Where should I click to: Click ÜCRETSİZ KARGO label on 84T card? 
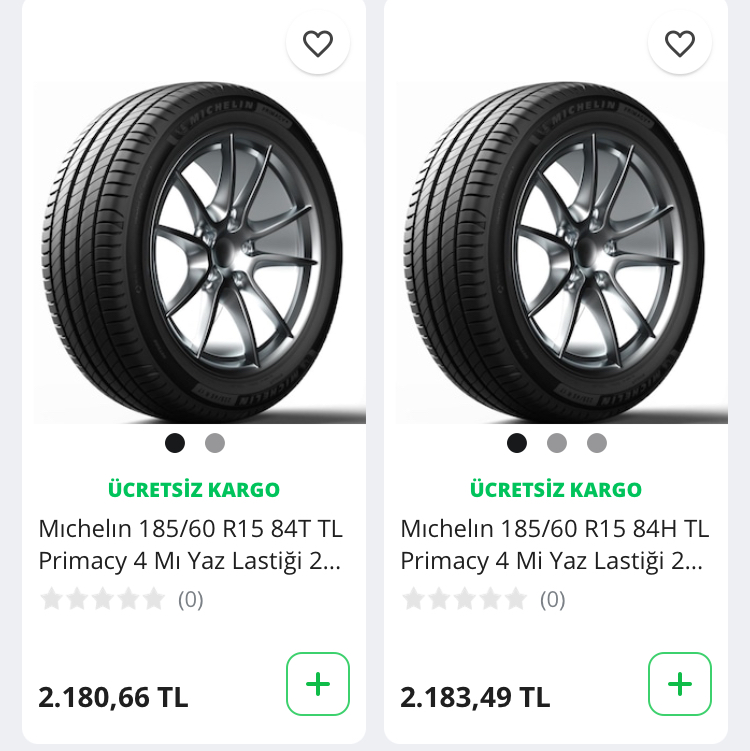click(194, 490)
